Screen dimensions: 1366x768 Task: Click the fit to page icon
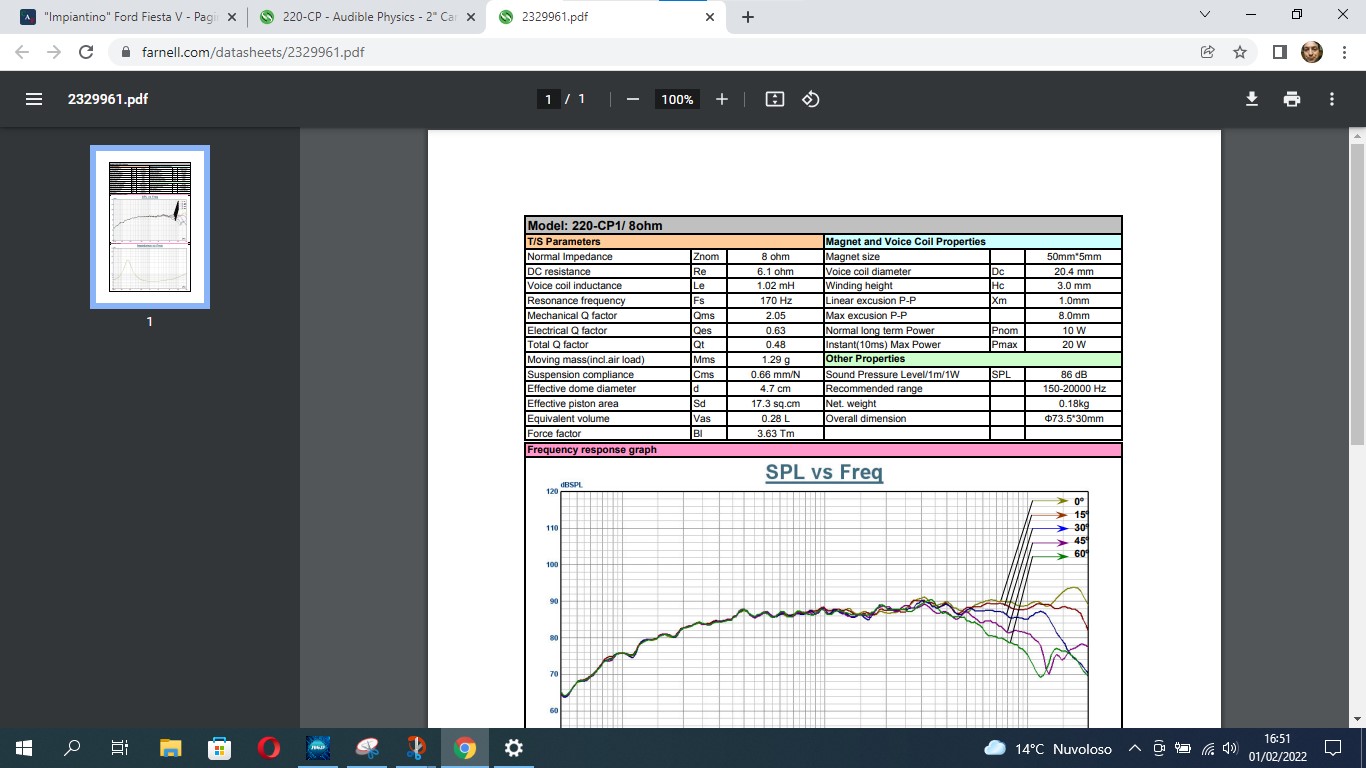774,99
